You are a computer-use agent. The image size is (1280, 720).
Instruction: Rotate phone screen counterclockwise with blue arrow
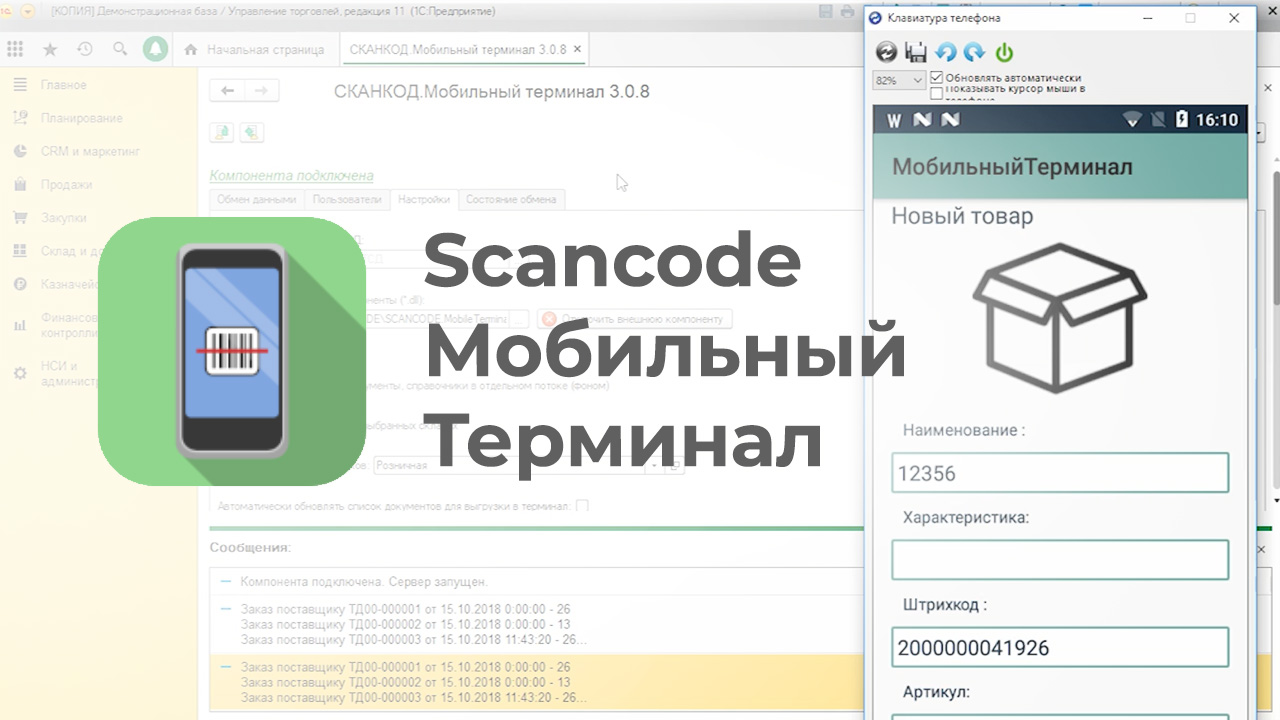[945, 53]
